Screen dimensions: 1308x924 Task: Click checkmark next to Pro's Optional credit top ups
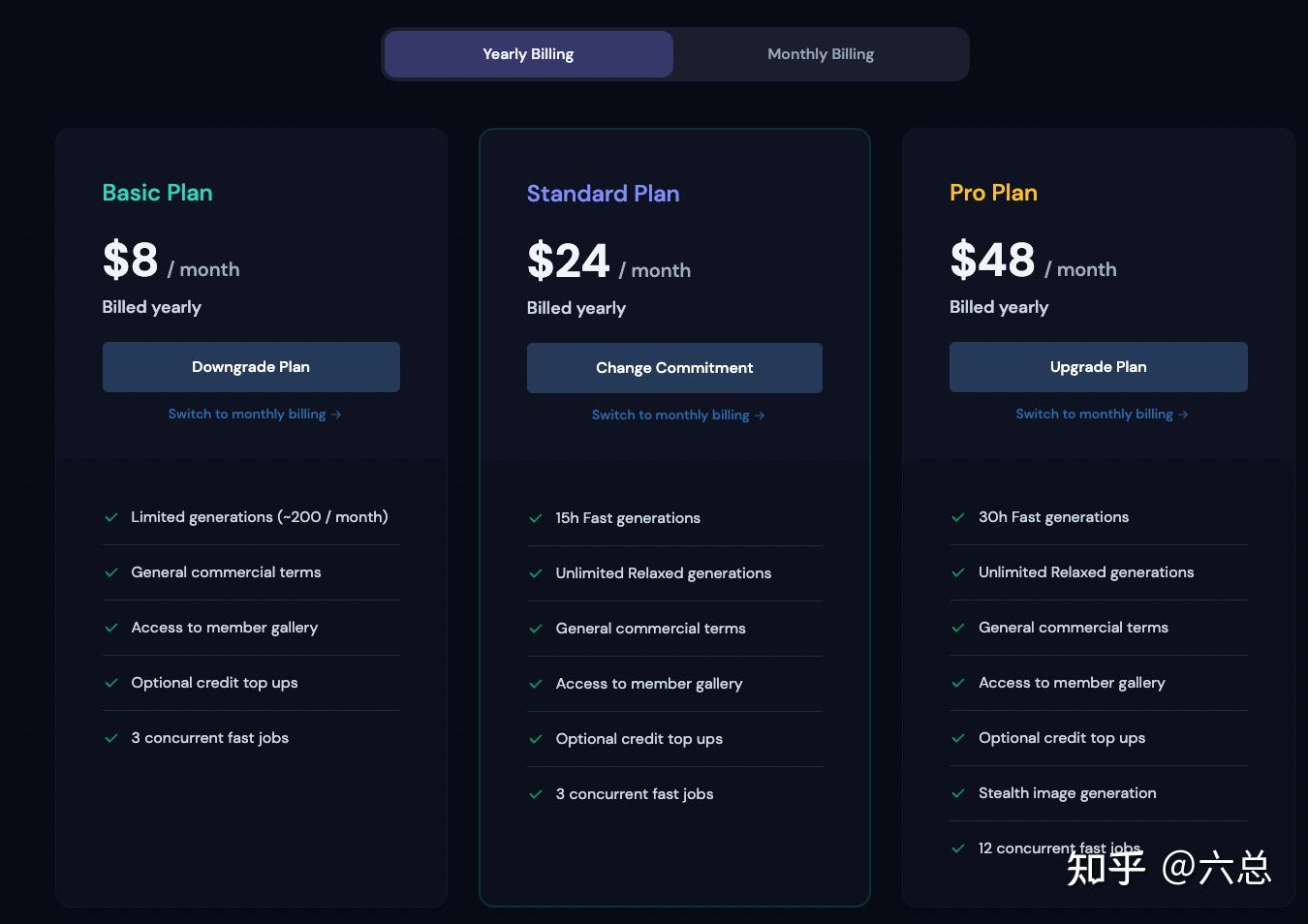[958, 738]
